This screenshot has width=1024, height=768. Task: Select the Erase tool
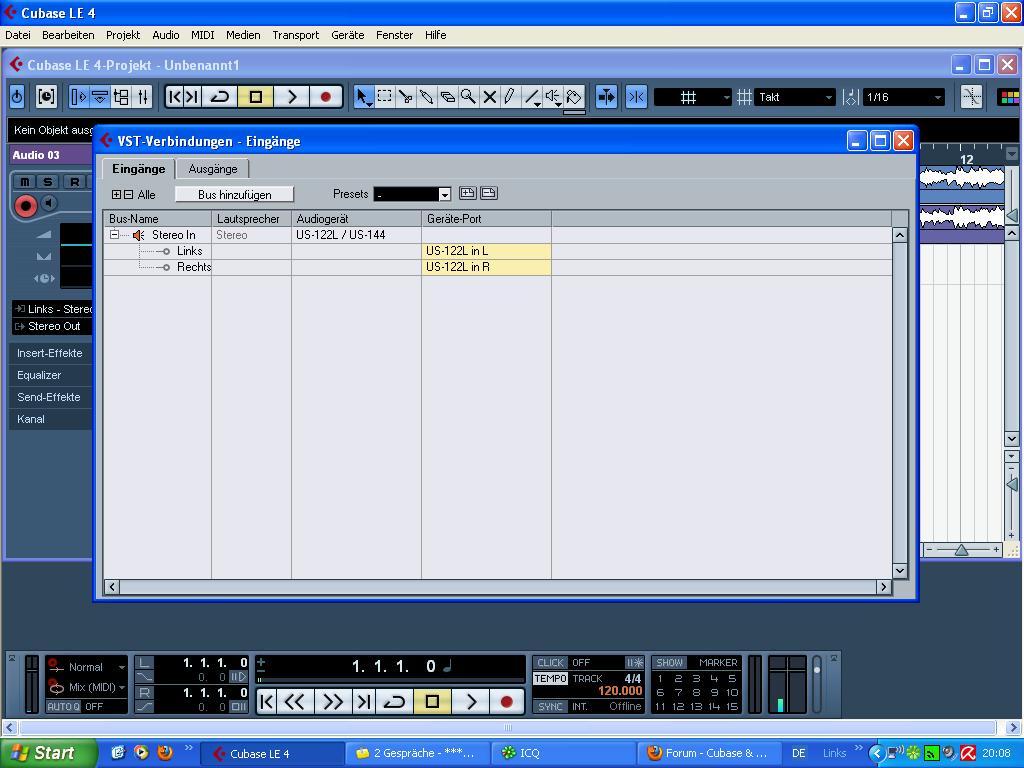(x=447, y=97)
